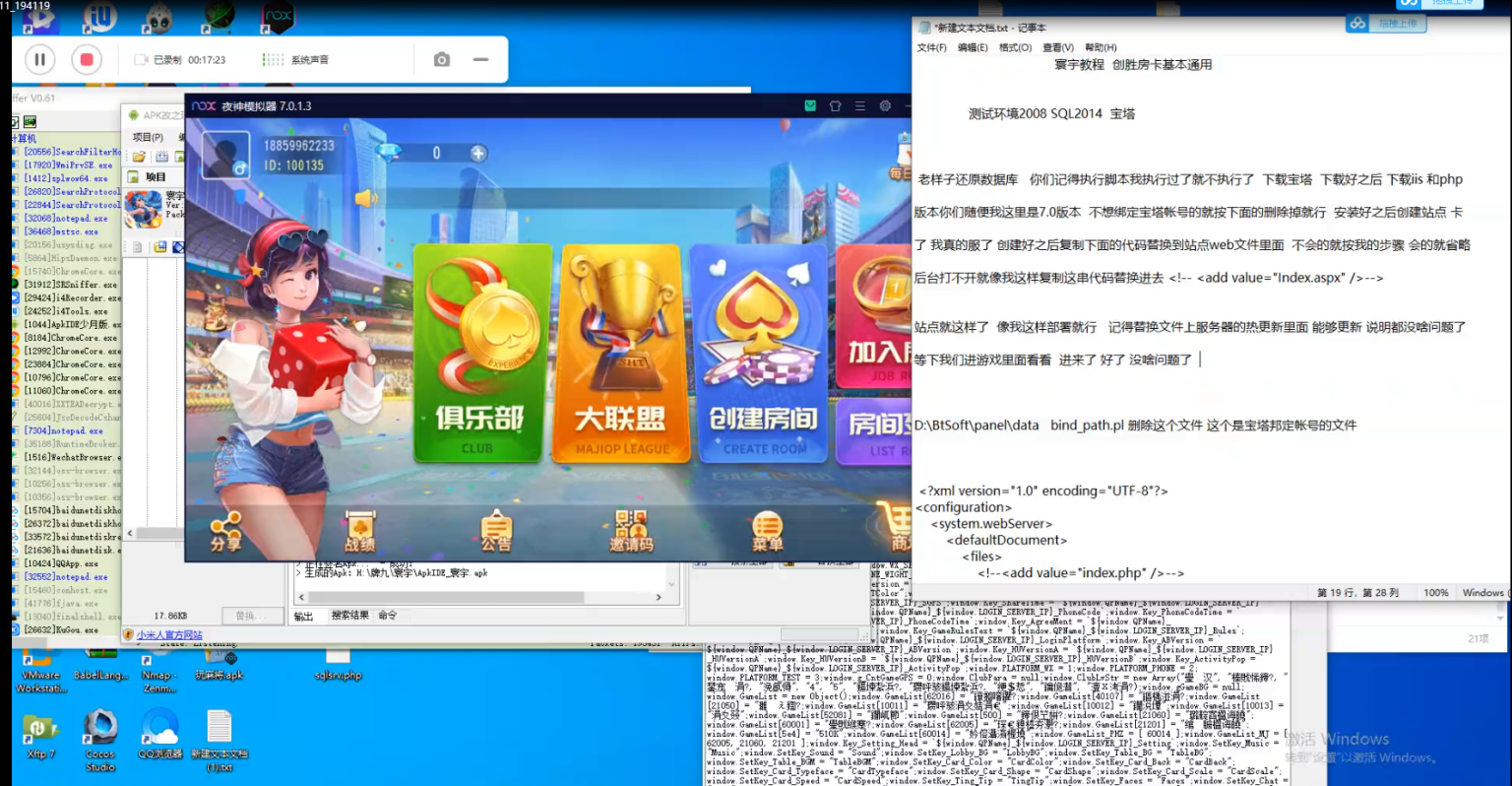The image size is (1512, 786).
Task: Open Notepad 编辑(E) menu
Action: pyautogui.click(x=973, y=47)
